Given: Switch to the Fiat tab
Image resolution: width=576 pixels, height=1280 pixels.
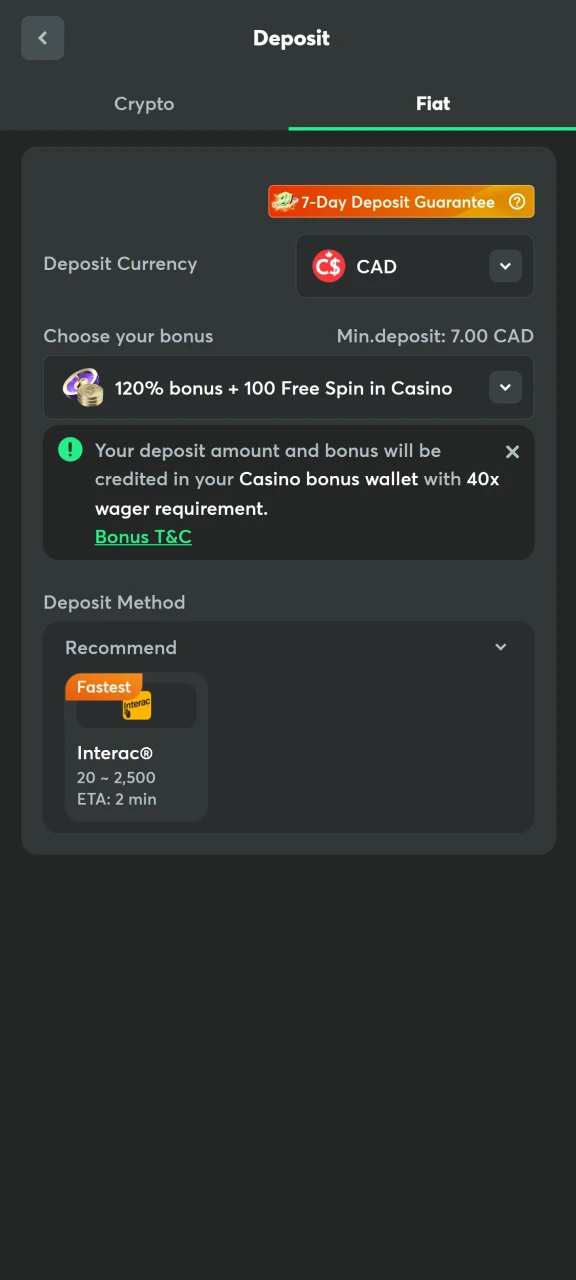Looking at the screenshot, I should pyautogui.click(x=432, y=104).
